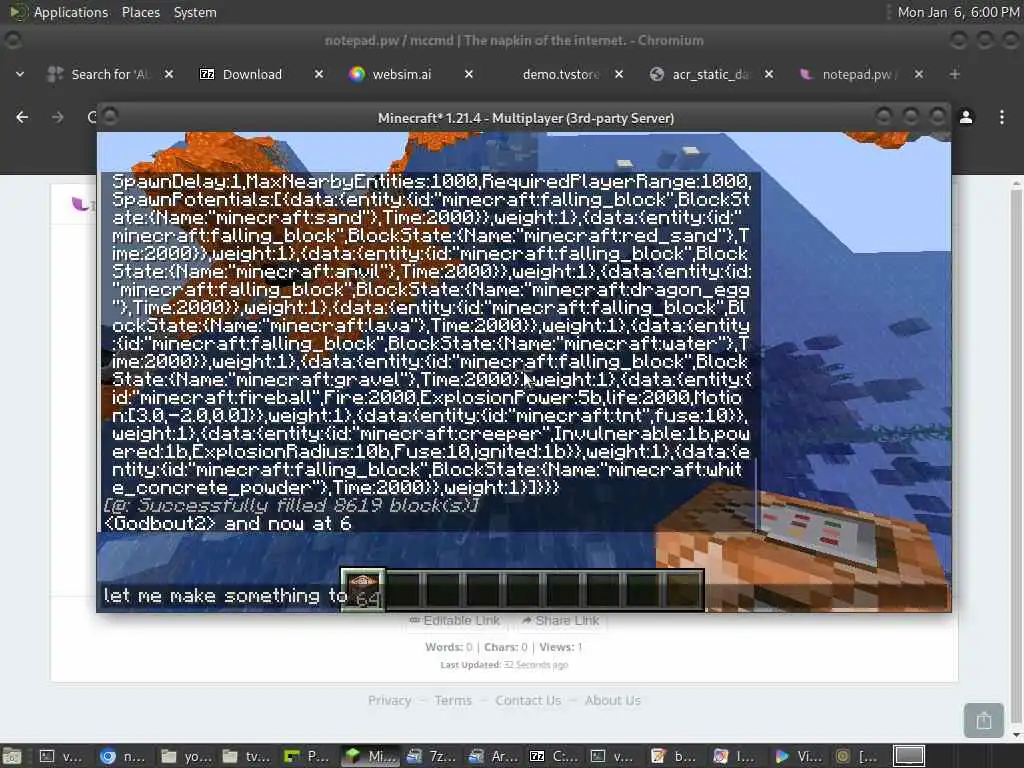Click the clock showing Mon Jan 6
Image resolution: width=1024 pixels, height=768 pixels.
(957, 12)
